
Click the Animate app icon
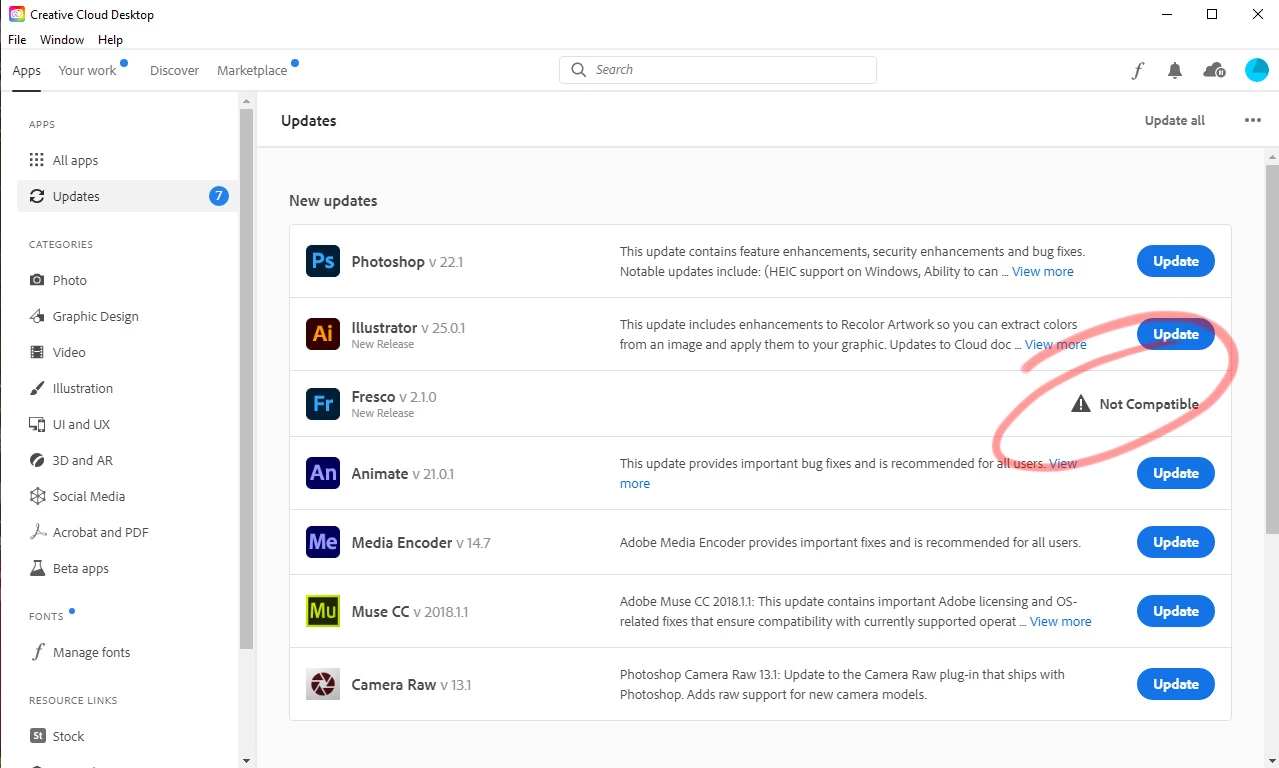[323, 473]
